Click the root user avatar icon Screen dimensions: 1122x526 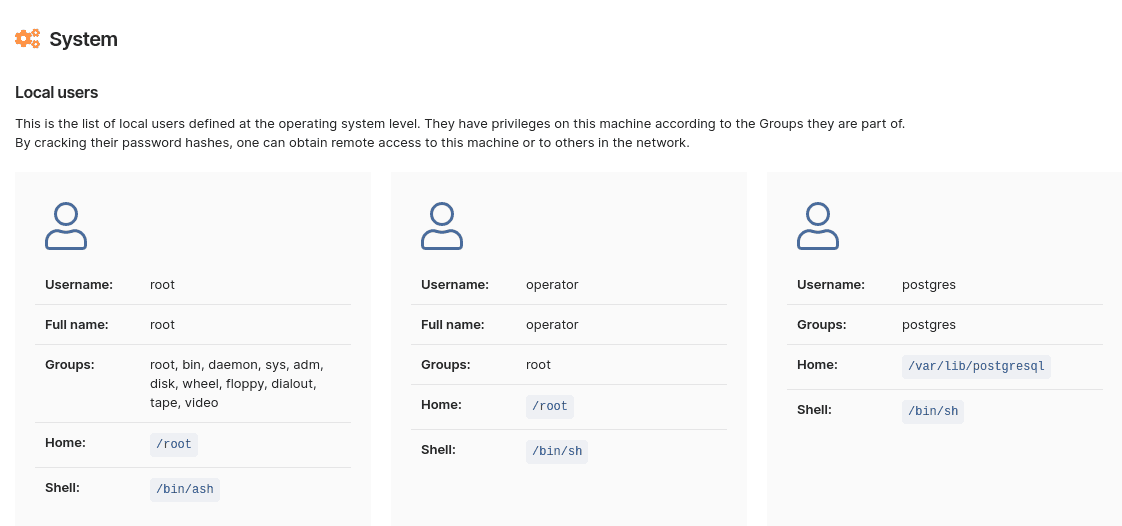[x=66, y=226]
